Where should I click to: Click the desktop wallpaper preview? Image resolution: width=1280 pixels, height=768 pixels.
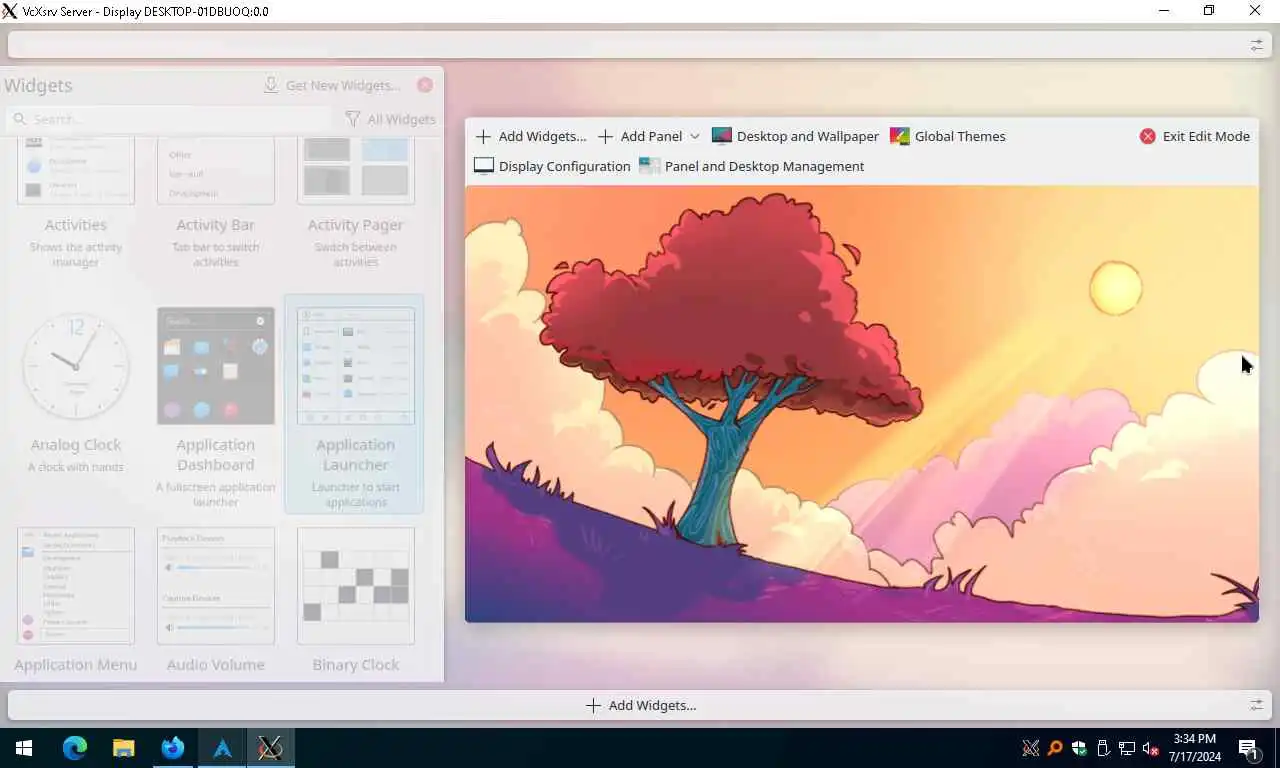point(861,404)
